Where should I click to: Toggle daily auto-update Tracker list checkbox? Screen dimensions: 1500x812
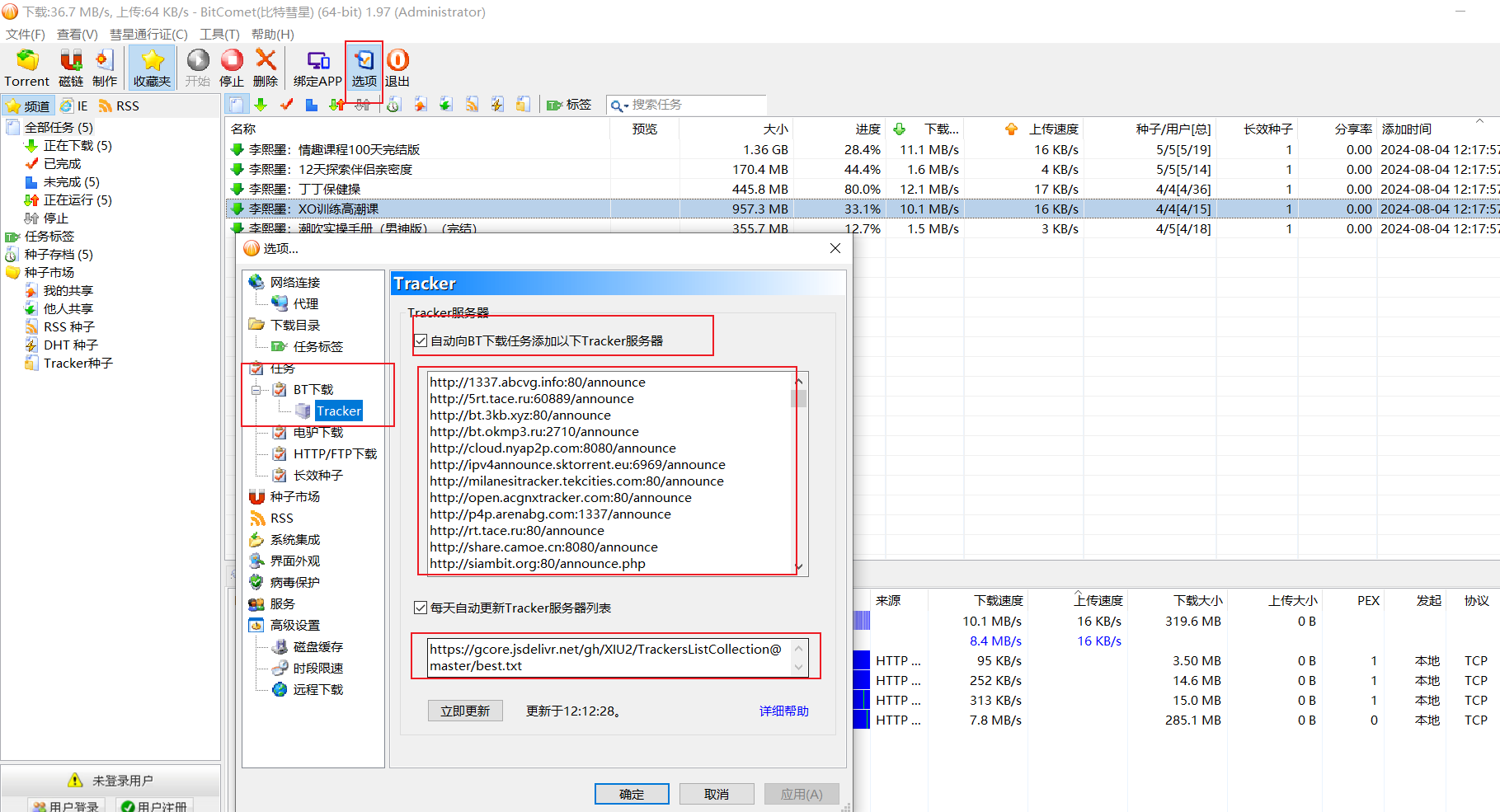[x=421, y=608]
